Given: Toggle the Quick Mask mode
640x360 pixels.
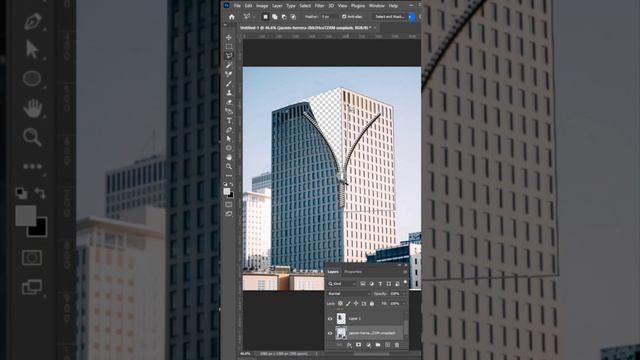Looking at the screenshot, I should [x=229, y=204].
